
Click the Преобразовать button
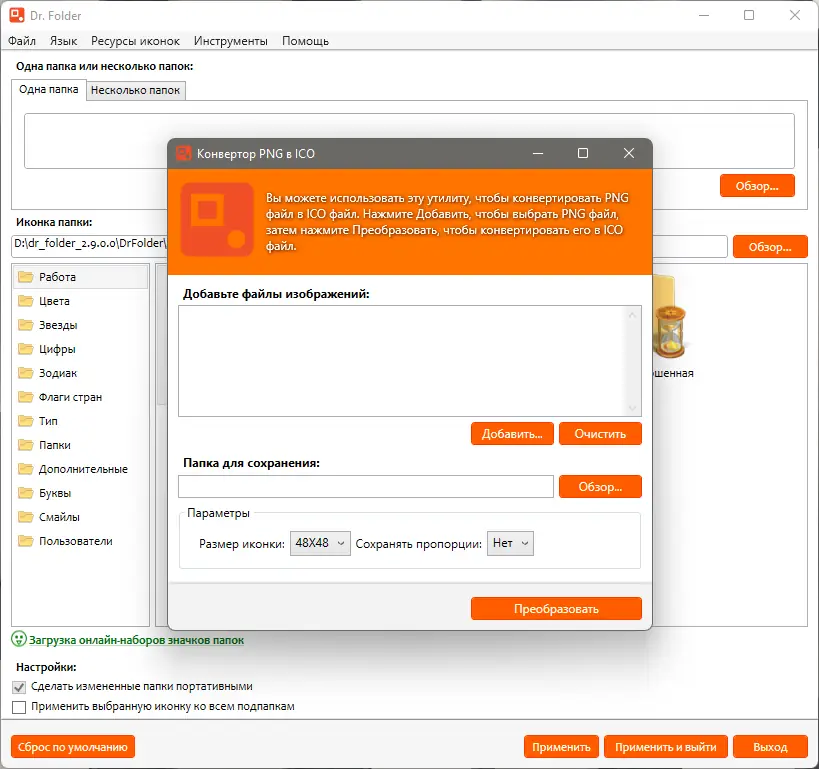(x=556, y=609)
